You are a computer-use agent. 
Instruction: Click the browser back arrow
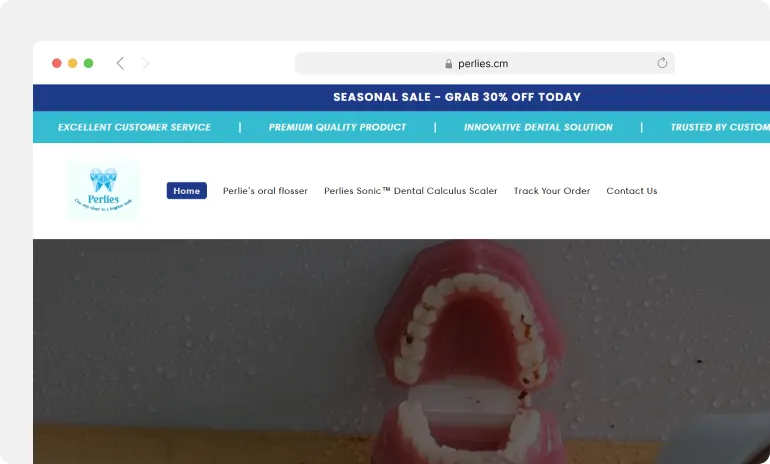pos(120,63)
